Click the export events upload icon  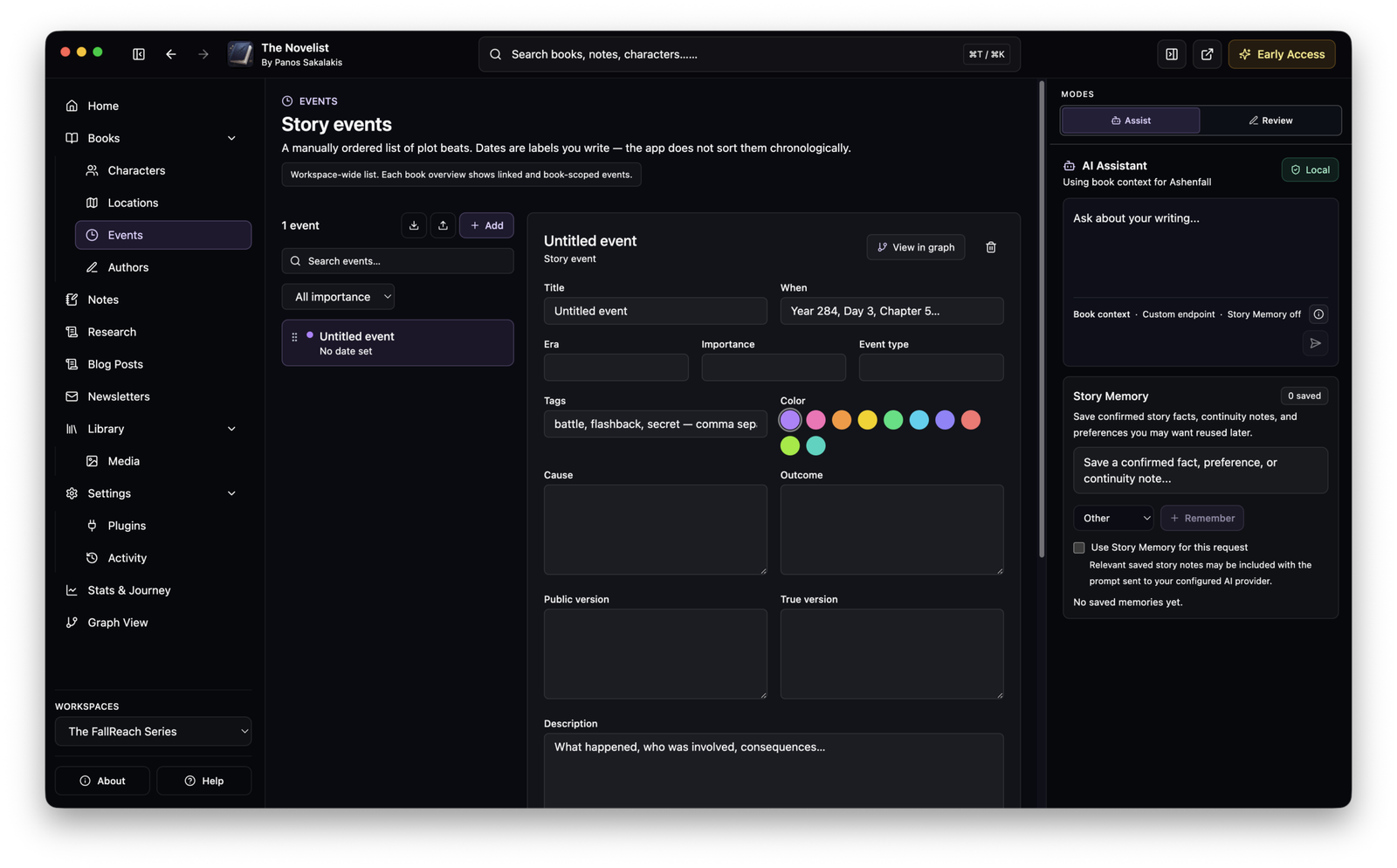(443, 225)
